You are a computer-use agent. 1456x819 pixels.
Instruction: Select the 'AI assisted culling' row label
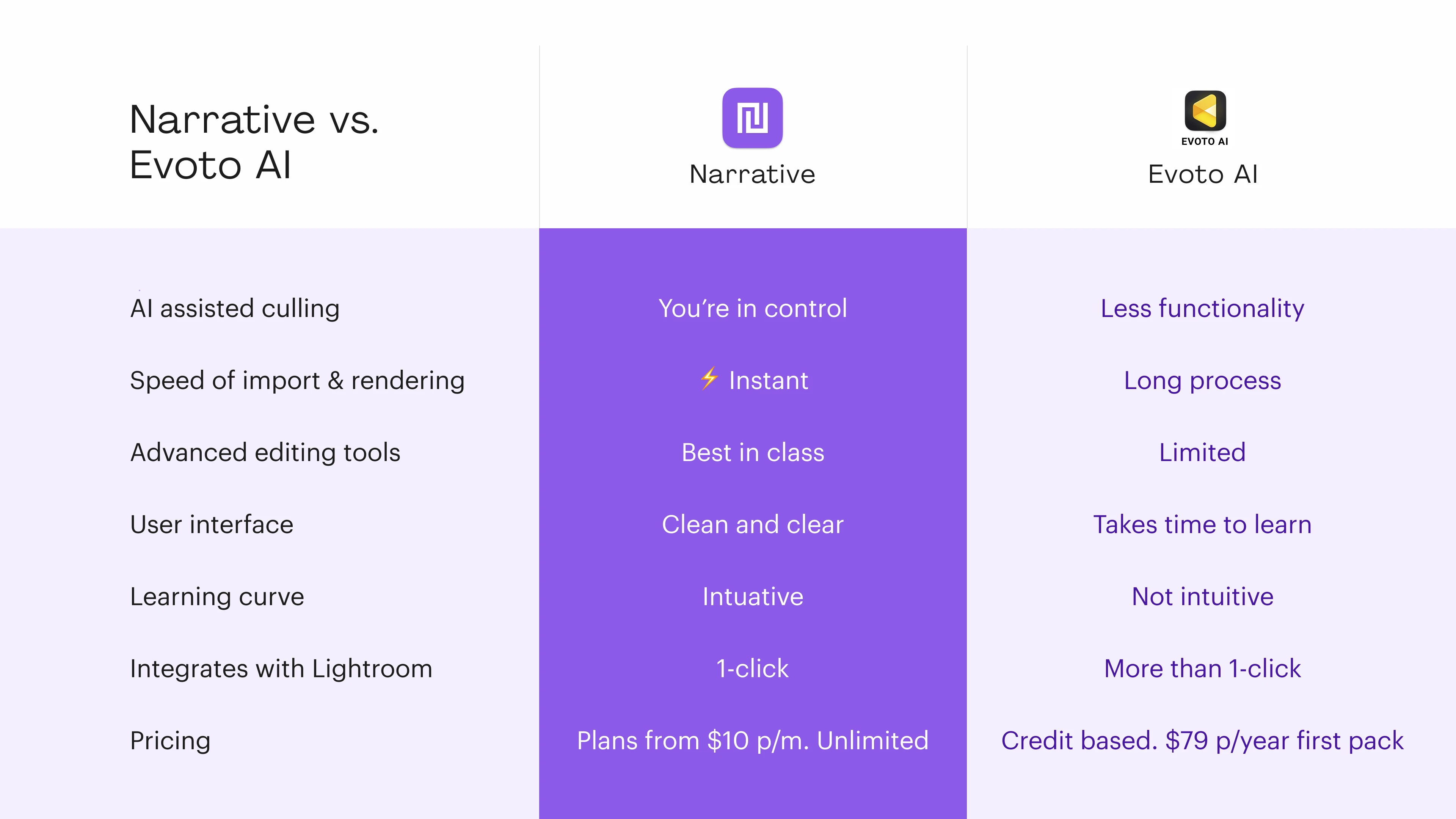235,309
